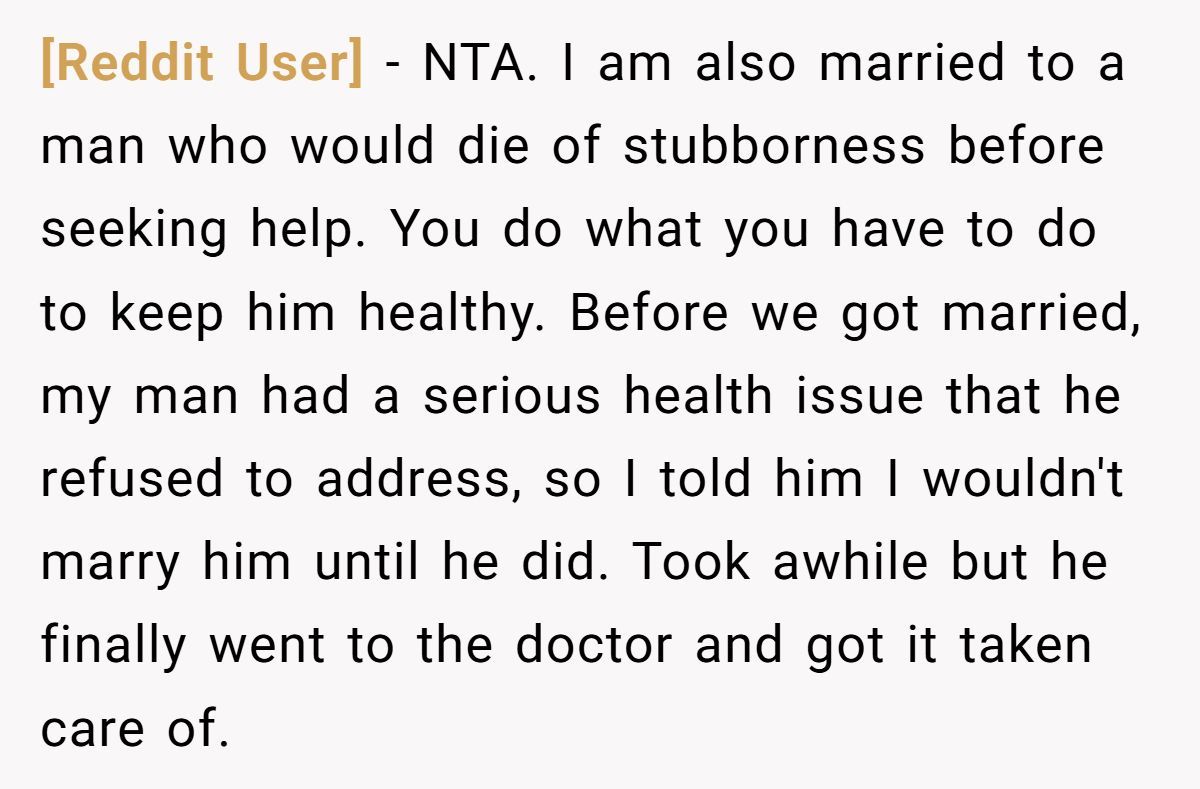Click the word "stubborness" in the comment
Screen dimensions: 1200x789
(x=775, y=147)
